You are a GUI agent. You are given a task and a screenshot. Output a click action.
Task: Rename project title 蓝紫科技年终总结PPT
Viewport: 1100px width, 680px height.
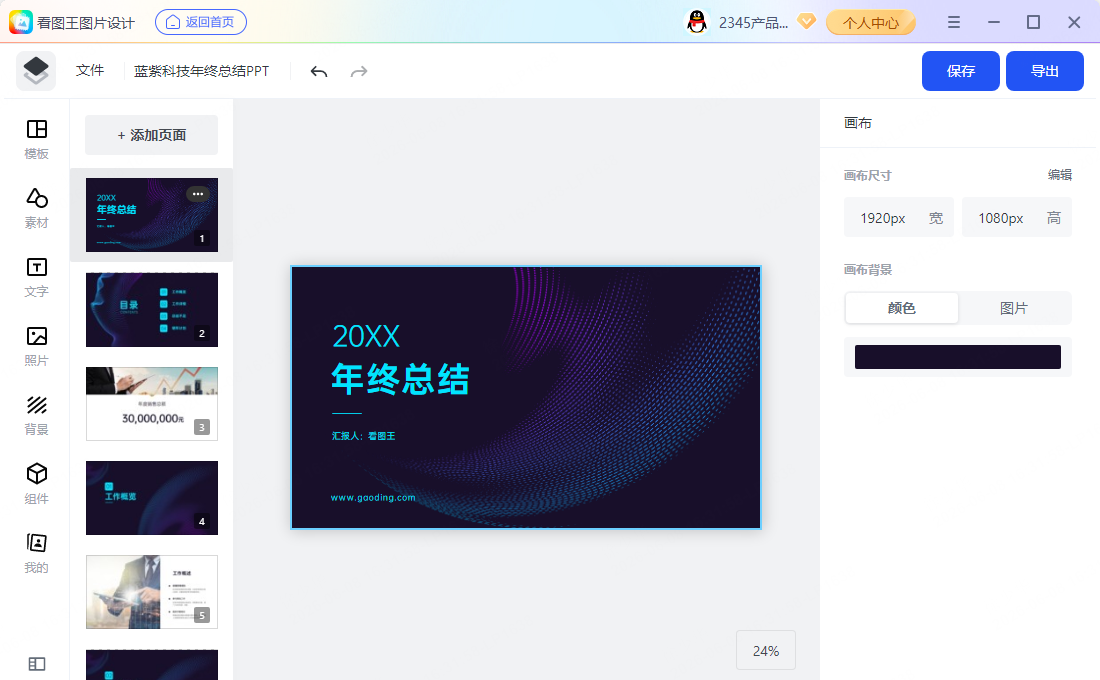[201, 71]
